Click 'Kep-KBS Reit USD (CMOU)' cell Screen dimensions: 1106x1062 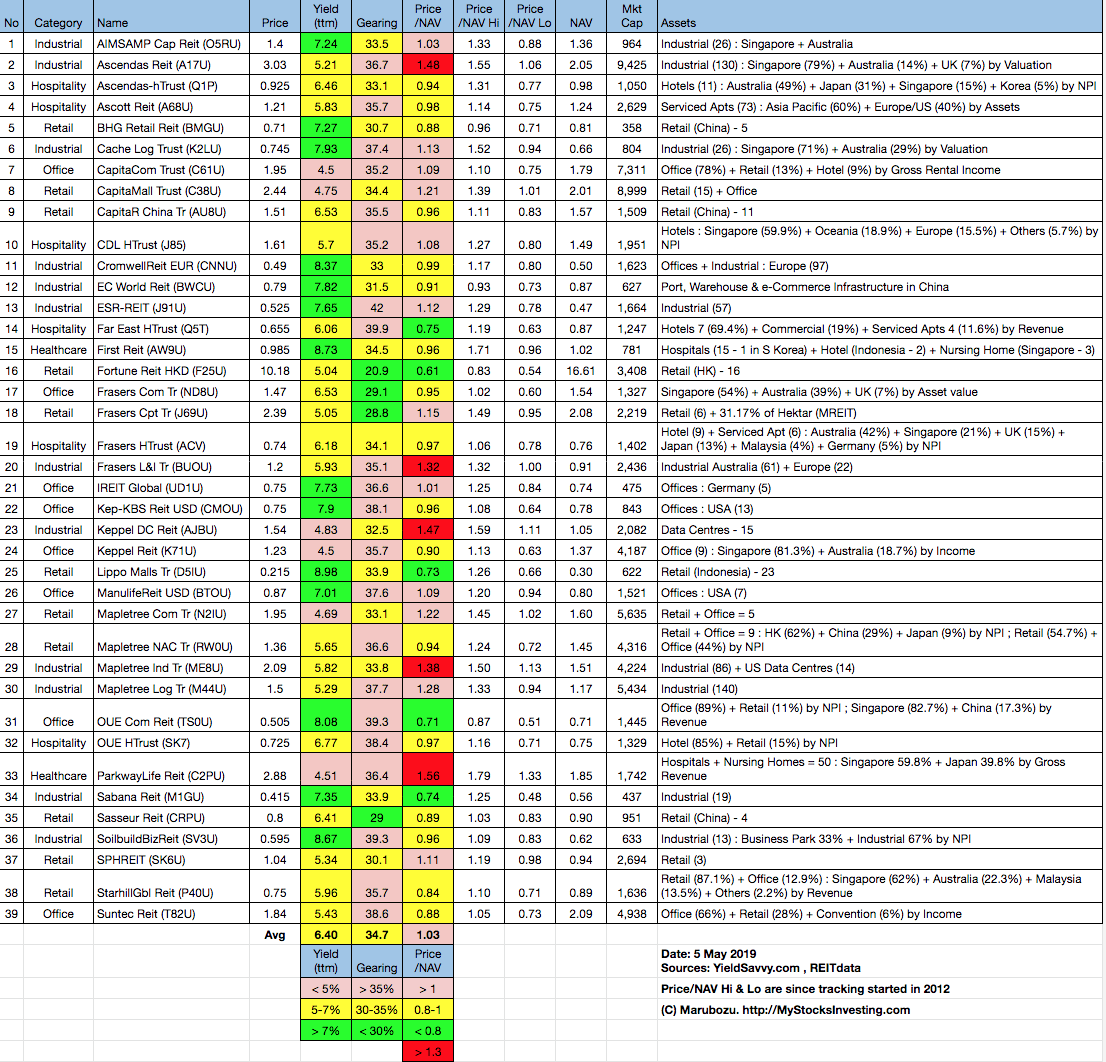click(x=171, y=509)
